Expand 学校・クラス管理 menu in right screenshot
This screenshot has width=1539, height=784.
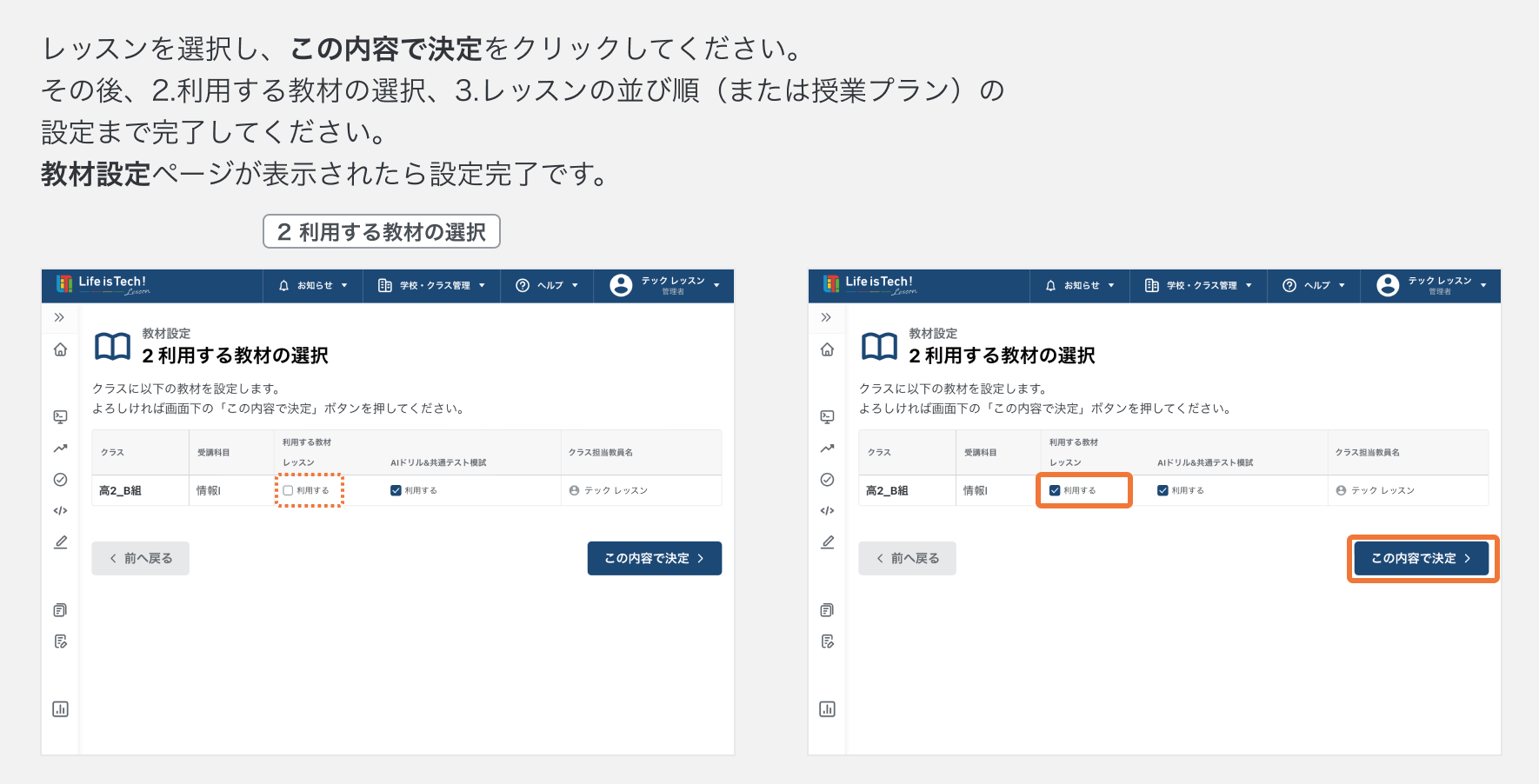[1198, 285]
